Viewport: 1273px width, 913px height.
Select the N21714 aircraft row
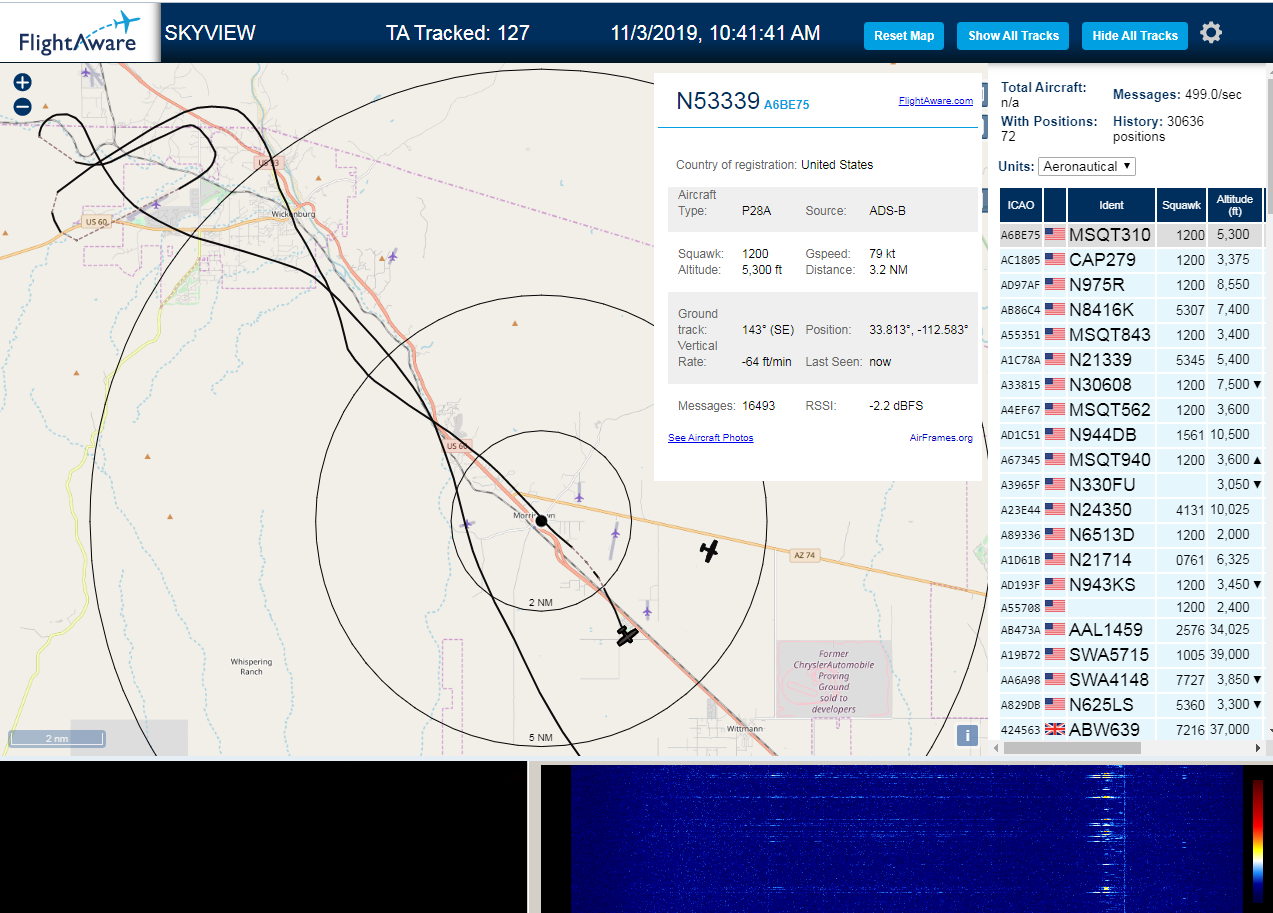1132,560
